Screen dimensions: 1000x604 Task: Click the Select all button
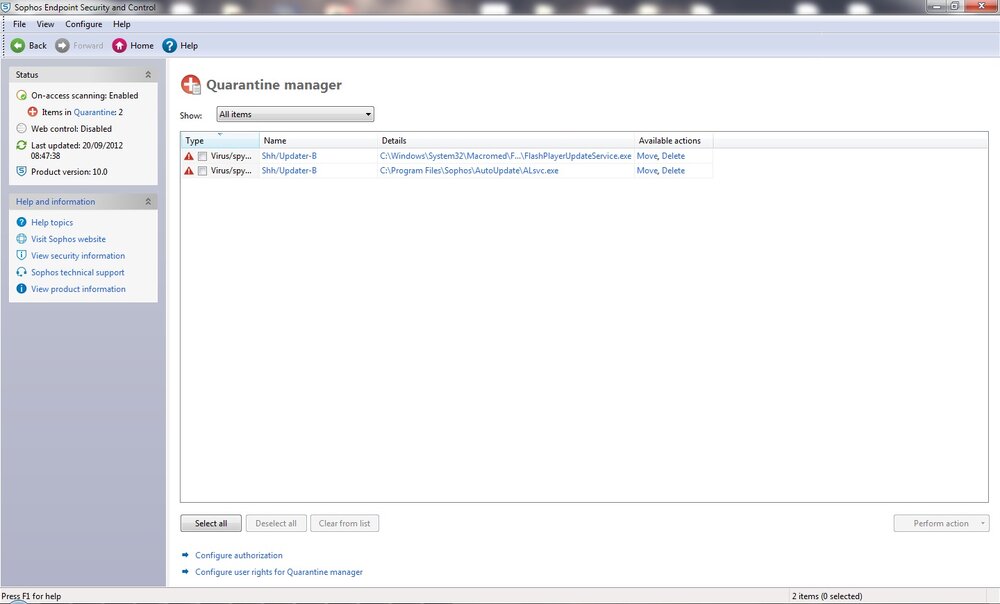tap(211, 523)
